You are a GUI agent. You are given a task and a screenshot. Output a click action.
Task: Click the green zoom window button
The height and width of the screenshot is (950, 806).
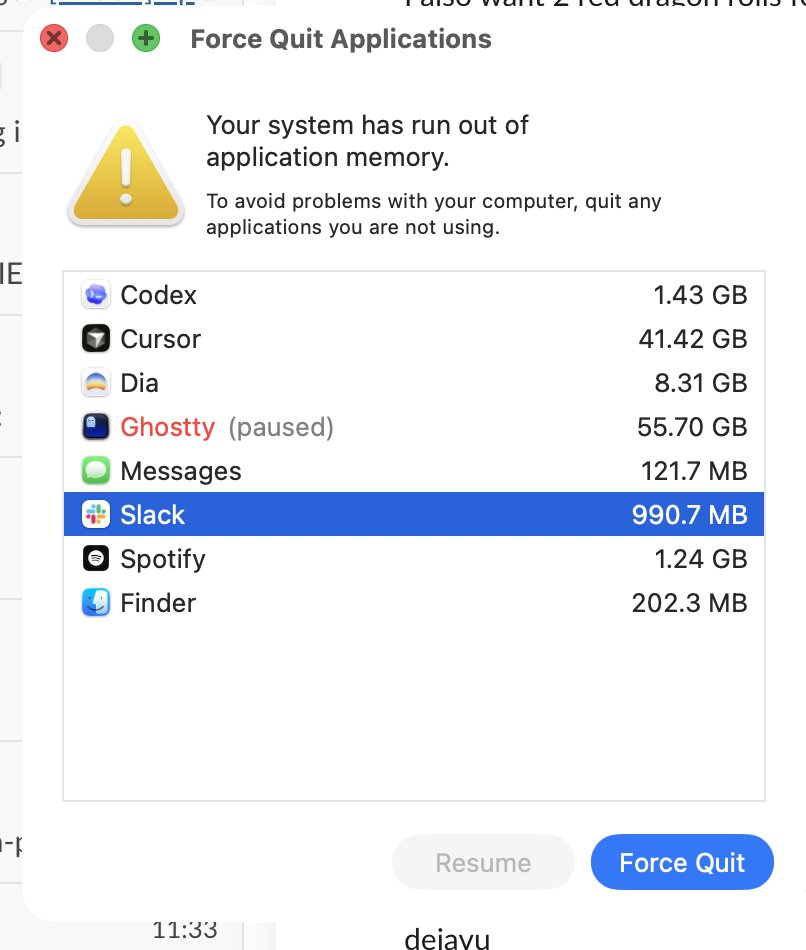pos(146,39)
